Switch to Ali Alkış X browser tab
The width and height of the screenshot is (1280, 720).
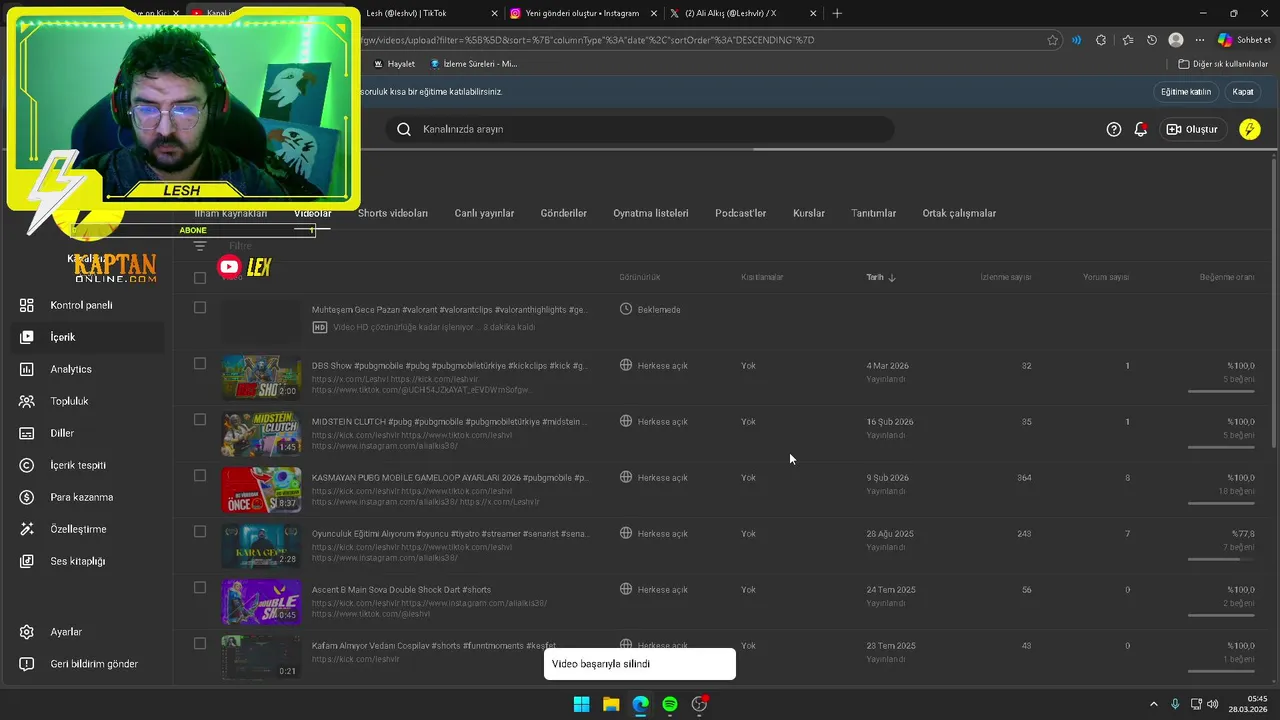pyautogui.click(x=740, y=13)
